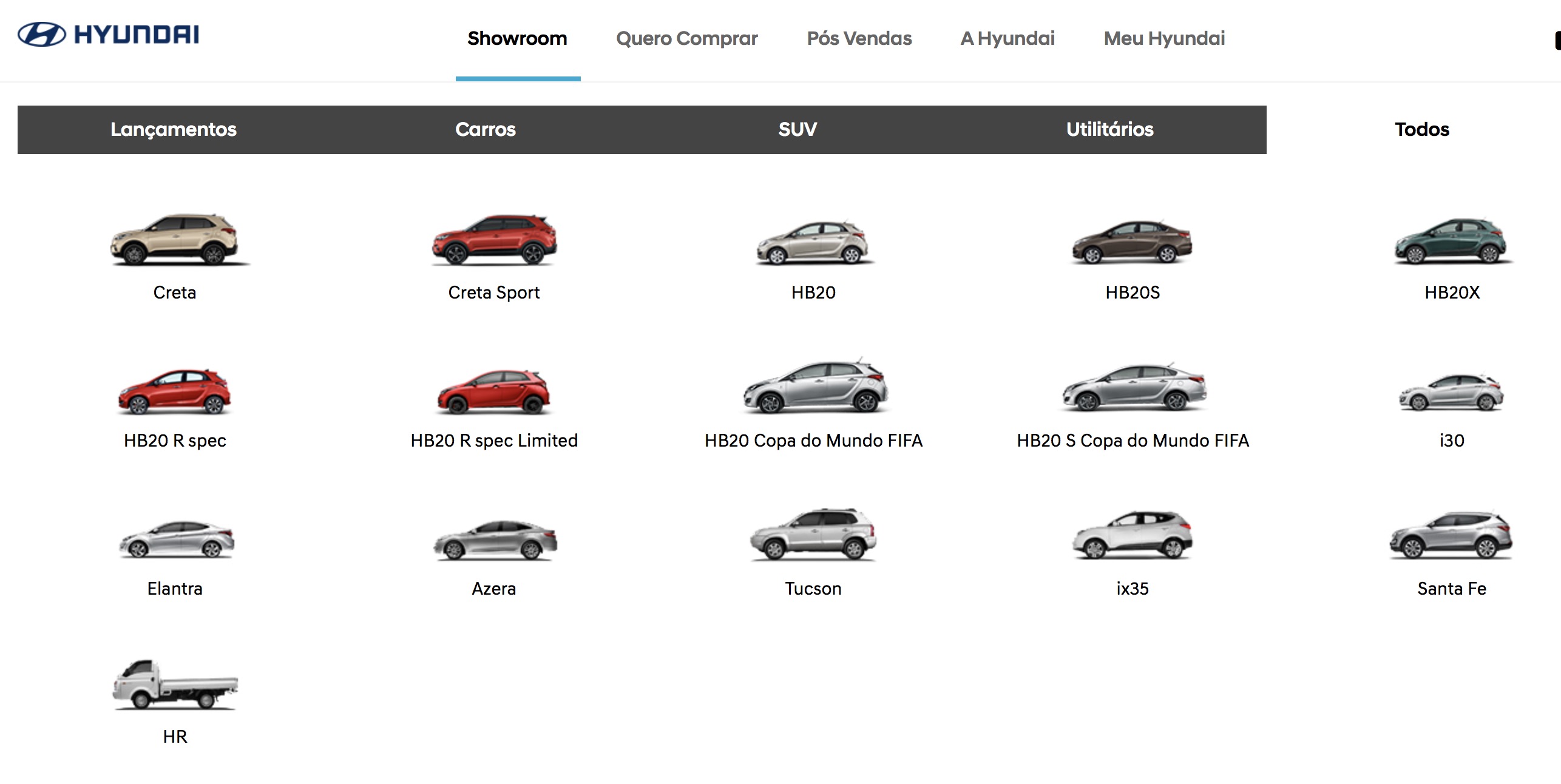Open the ix35 model name link
This screenshot has height=784, width=1561.
point(1133,589)
